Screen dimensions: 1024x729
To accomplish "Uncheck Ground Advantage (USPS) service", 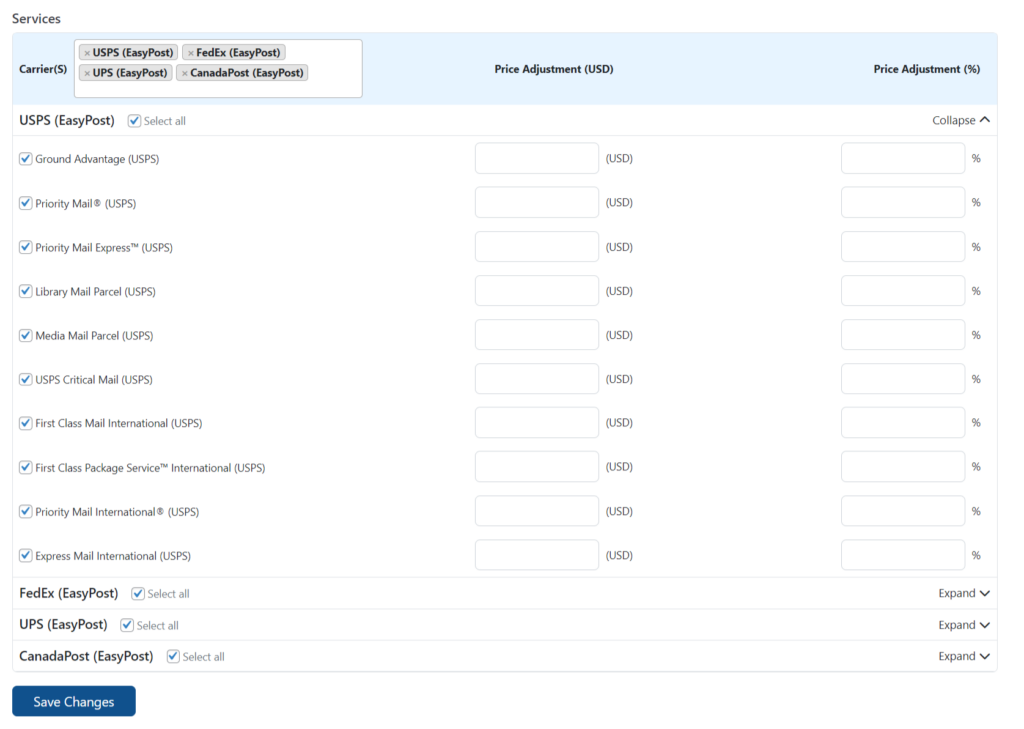I will pos(25,159).
